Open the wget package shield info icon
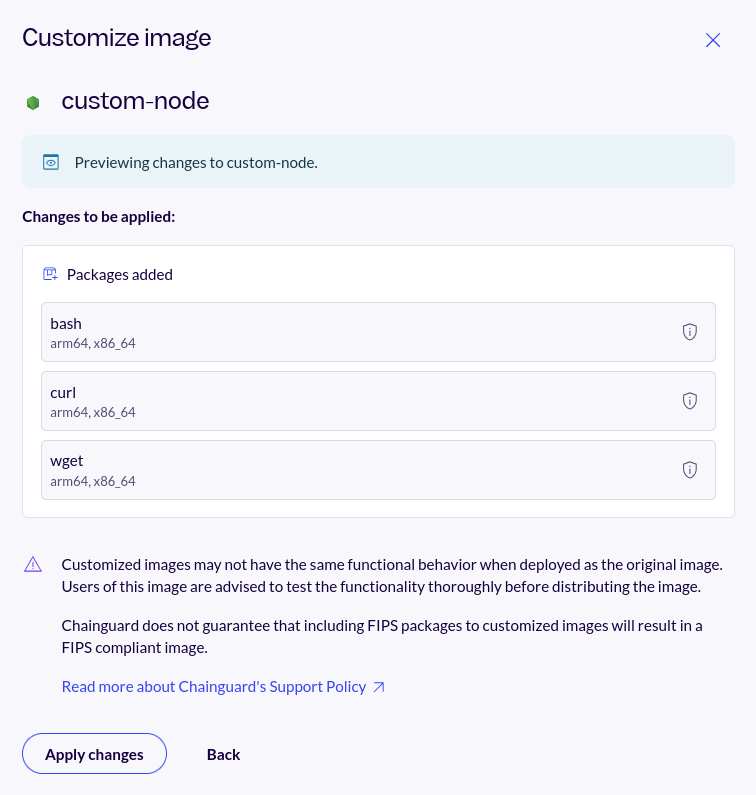 689,470
